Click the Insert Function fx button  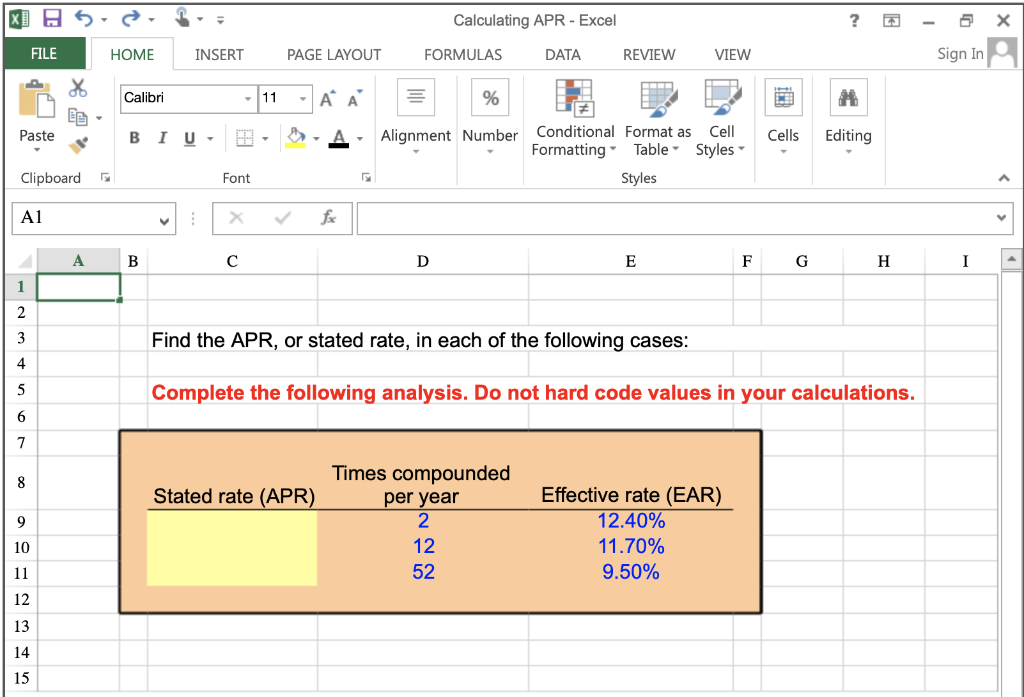(x=330, y=218)
